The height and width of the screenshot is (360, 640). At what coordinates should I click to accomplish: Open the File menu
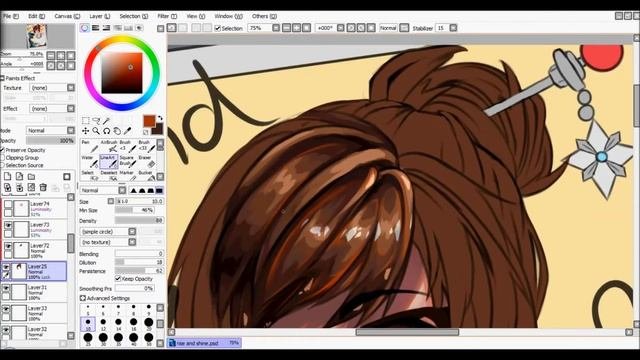click(x=11, y=16)
